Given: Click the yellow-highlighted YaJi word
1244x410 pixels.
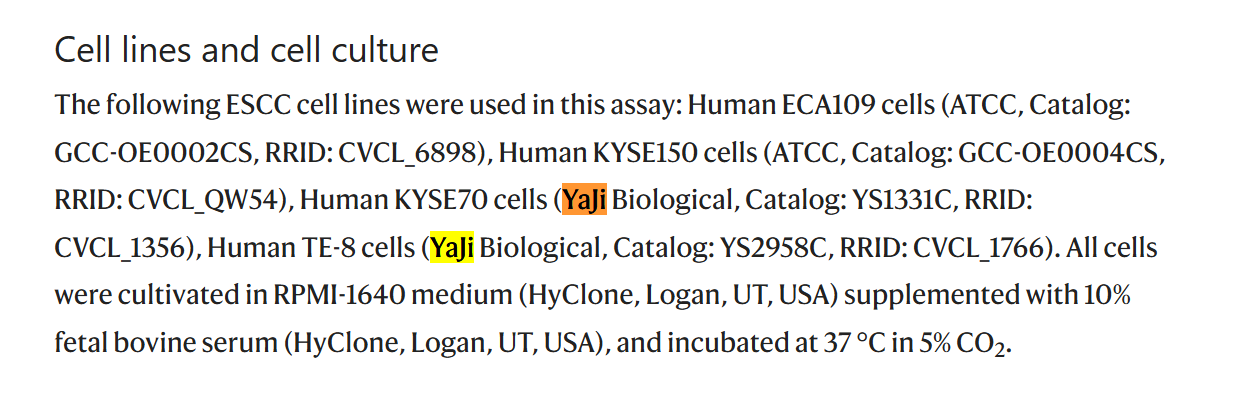Looking at the screenshot, I should point(452,247).
